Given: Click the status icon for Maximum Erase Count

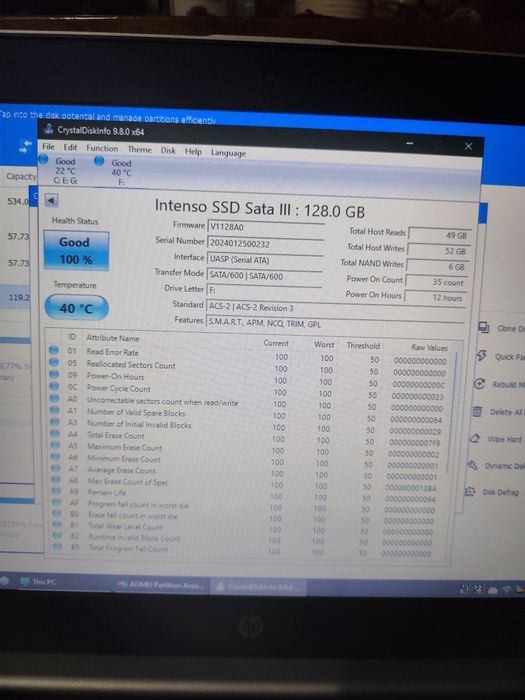Looking at the screenshot, I should (x=55, y=445).
